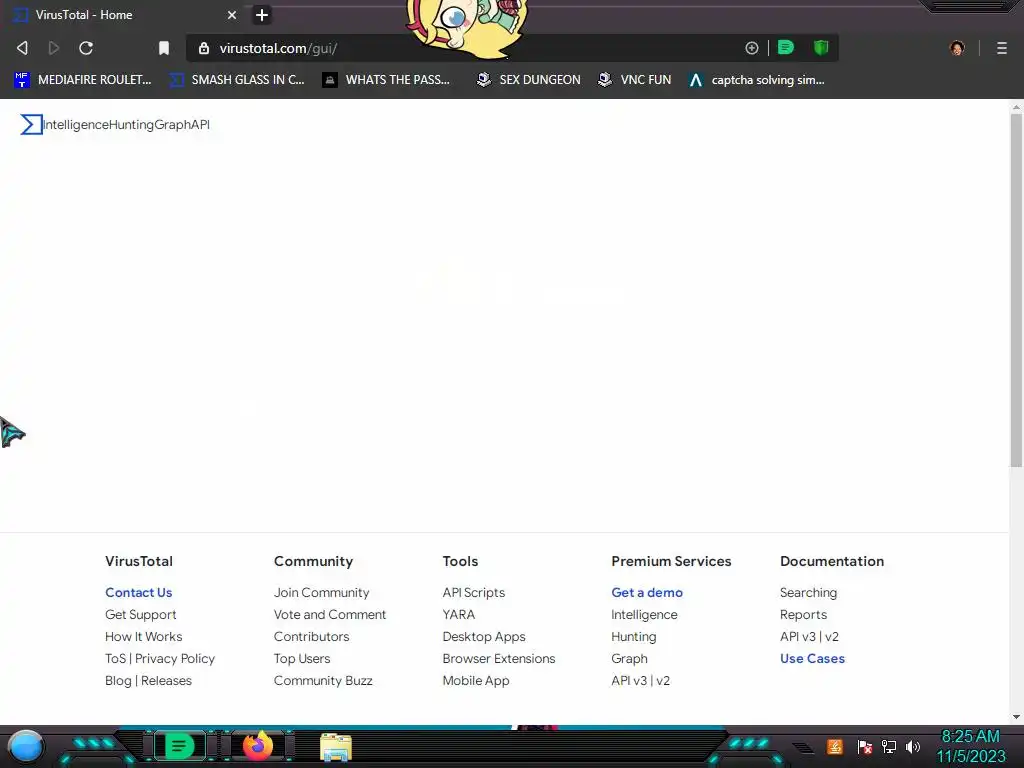Open the Releases footer link
This screenshot has height=768, width=1024.
(167, 680)
